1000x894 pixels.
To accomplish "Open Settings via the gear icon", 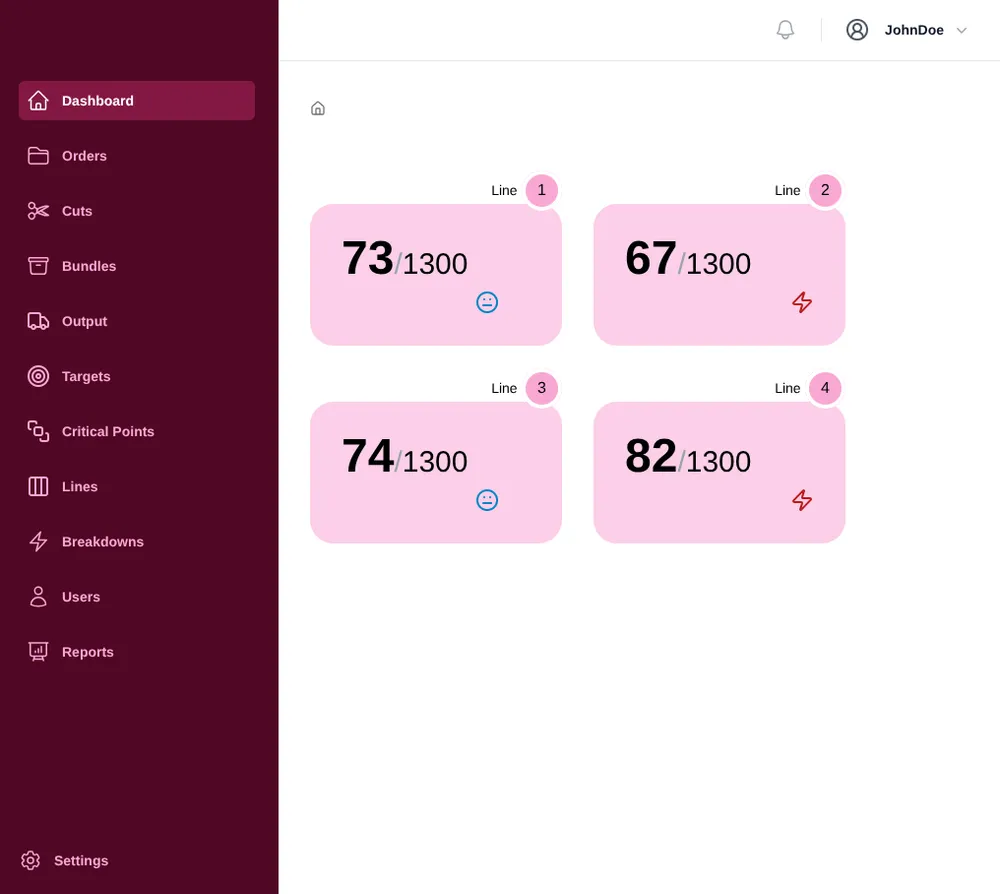I will [x=31, y=859].
